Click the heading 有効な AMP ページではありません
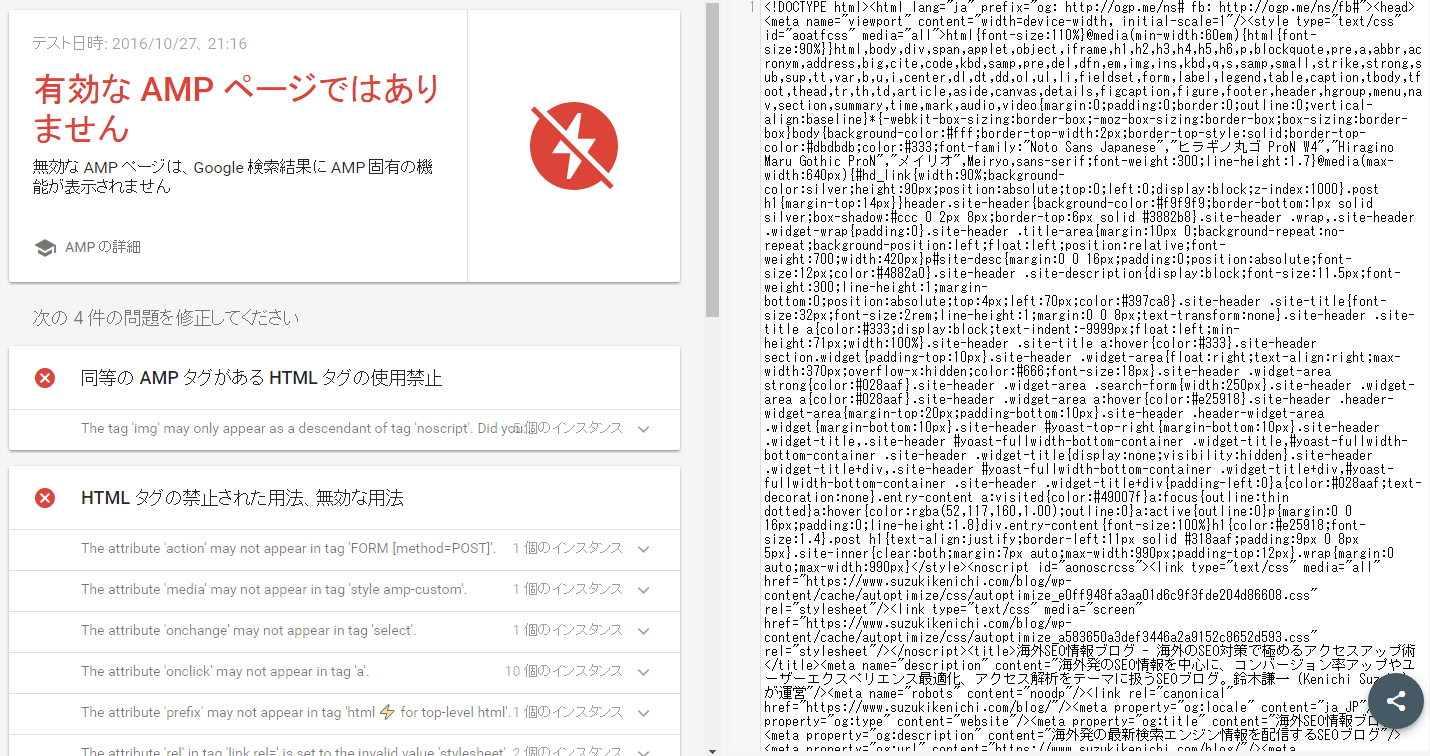Image resolution: width=1430 pixels, height=756 pixels. [x=237, y=108]
